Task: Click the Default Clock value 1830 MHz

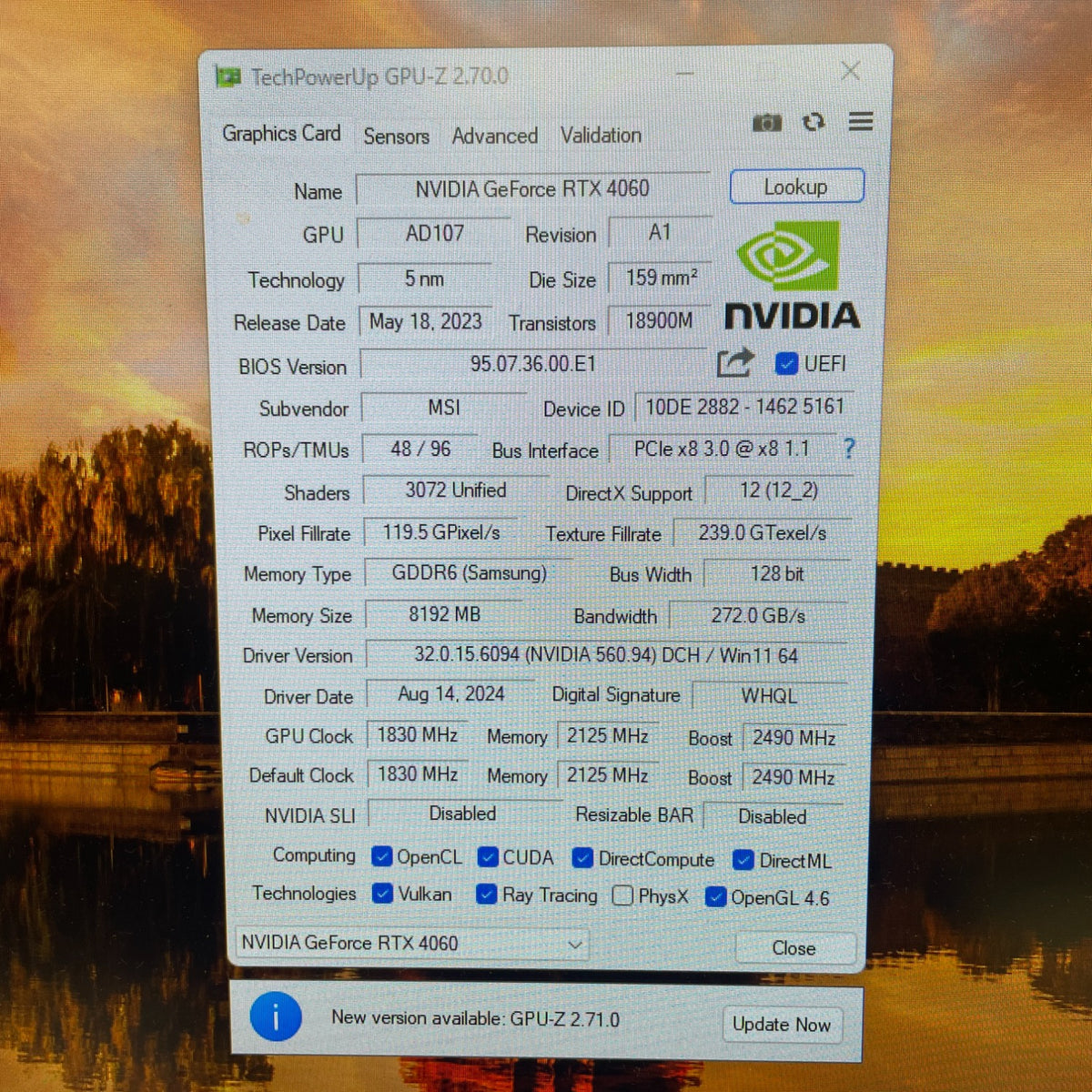Action: pos(417,773)
